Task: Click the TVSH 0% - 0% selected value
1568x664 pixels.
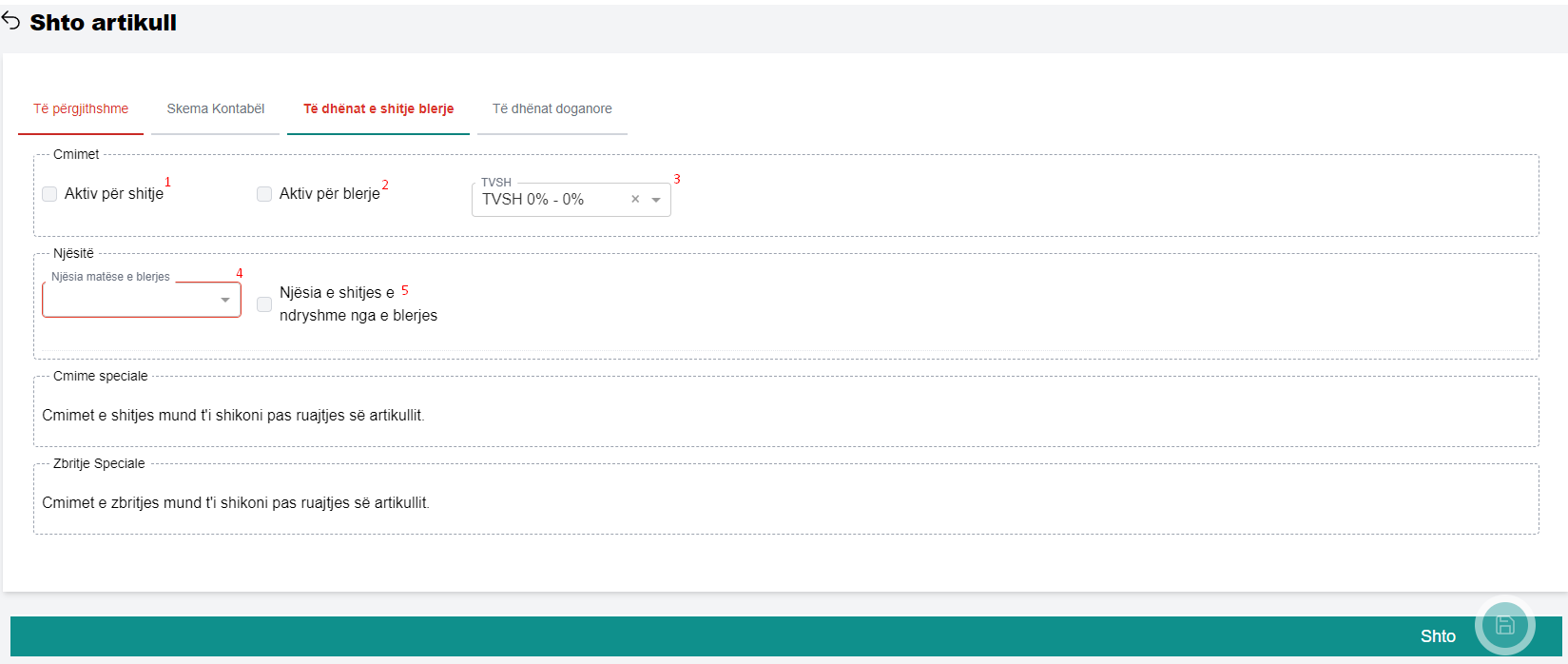Action: pos(532,200)
